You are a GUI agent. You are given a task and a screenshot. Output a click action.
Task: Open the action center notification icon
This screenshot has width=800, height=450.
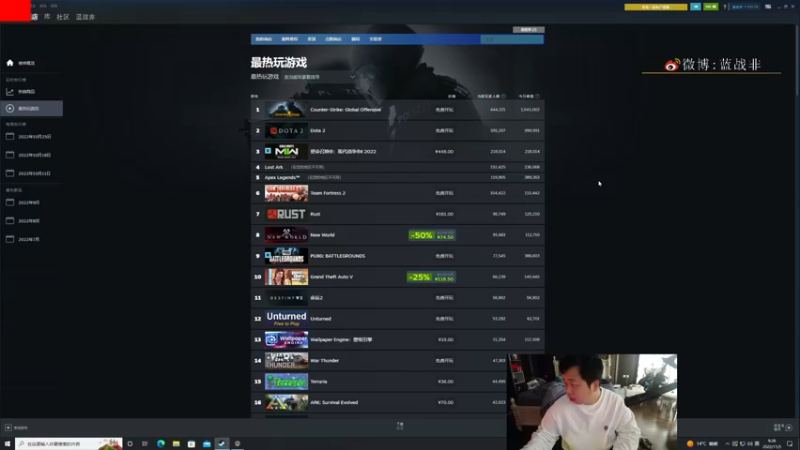pos(790,444)
